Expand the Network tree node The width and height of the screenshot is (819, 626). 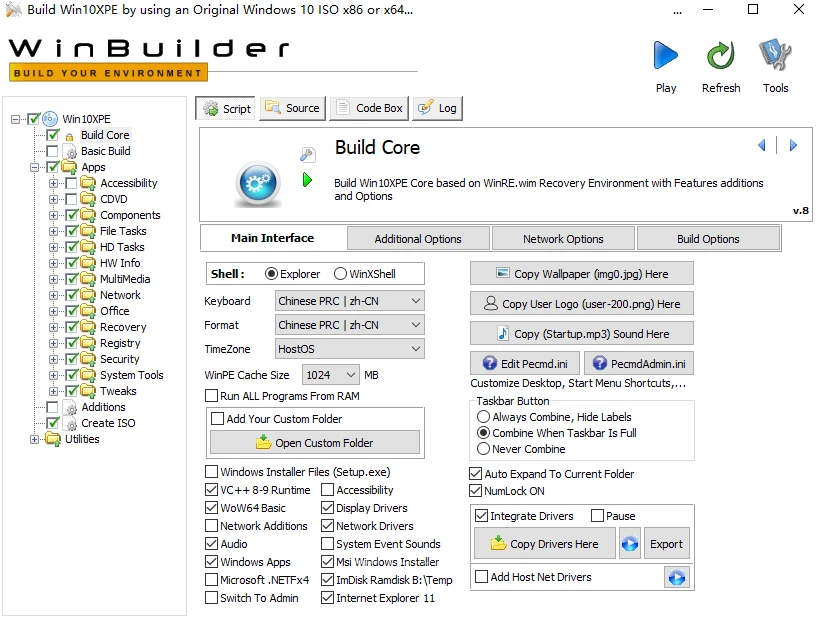tap(53, 295)
